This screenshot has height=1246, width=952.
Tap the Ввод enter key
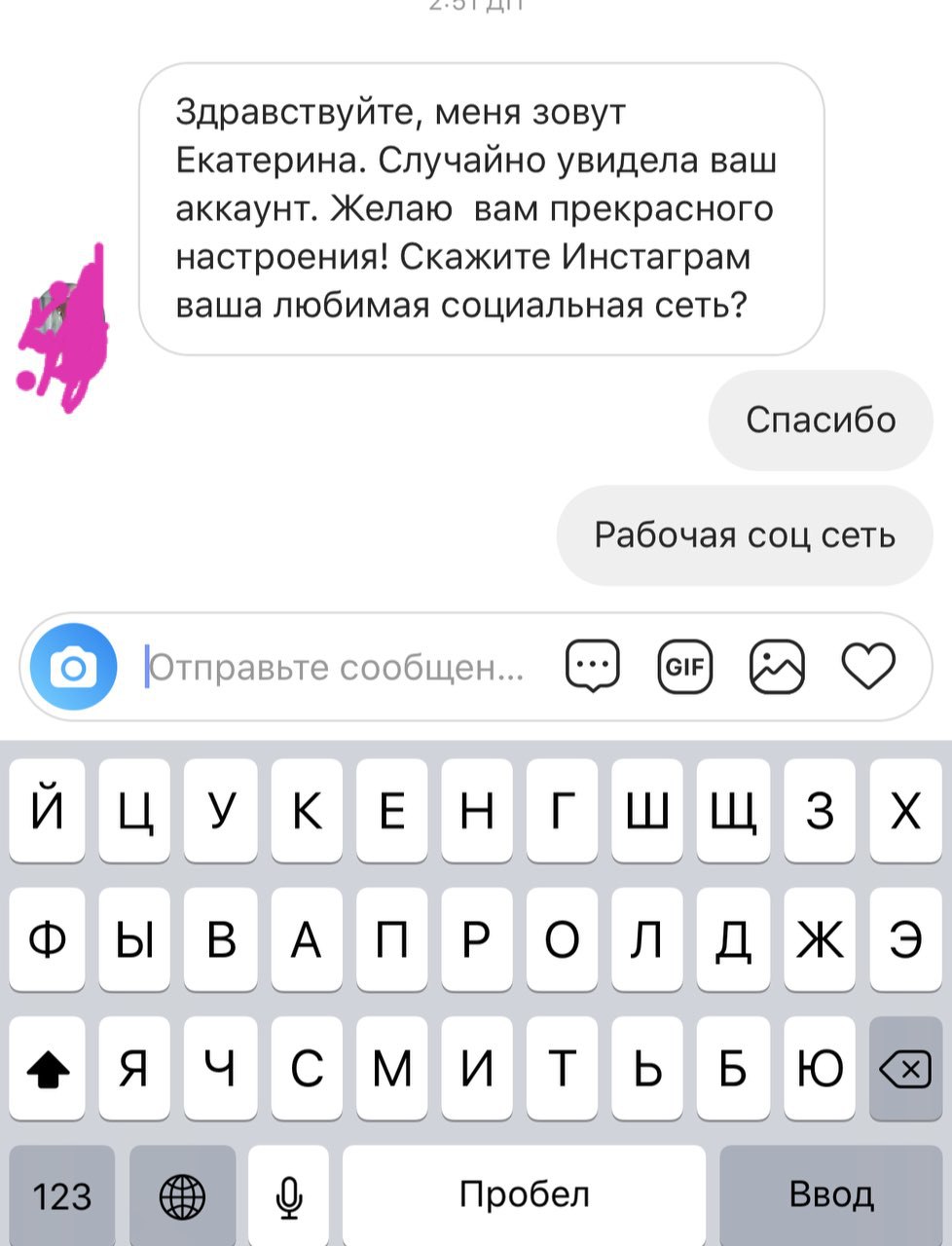830,1195
